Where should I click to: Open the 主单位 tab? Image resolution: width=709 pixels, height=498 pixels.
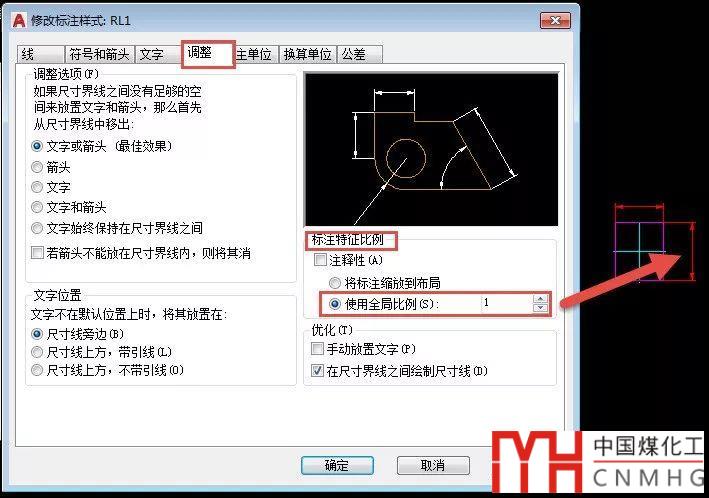254,54
